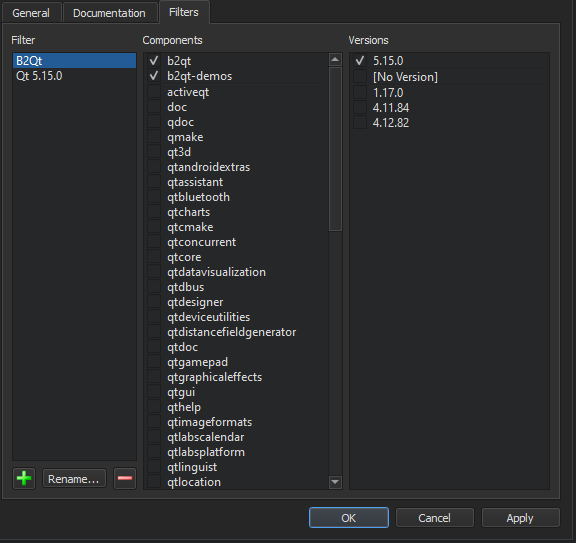This screenshot has width=576, height=543.
Task: Check the qtdoc checkbox
Action: tap(154, 347)
